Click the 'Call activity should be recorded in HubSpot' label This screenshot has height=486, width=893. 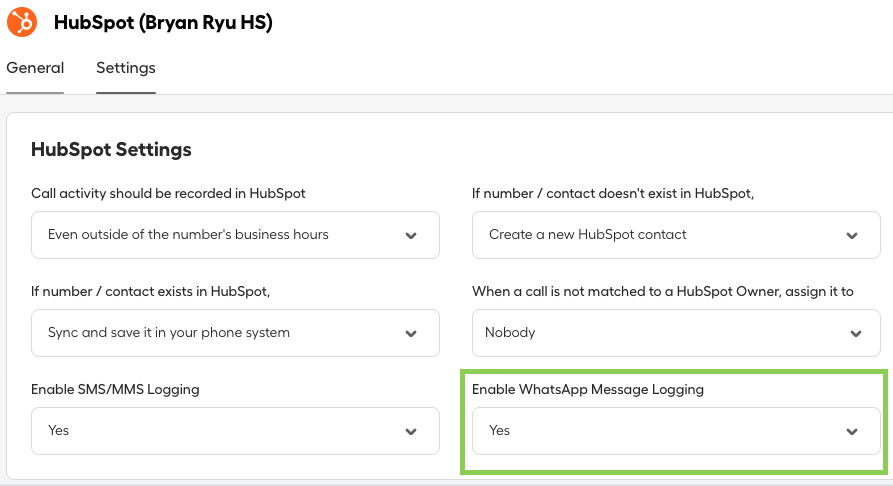click(168, 193)
